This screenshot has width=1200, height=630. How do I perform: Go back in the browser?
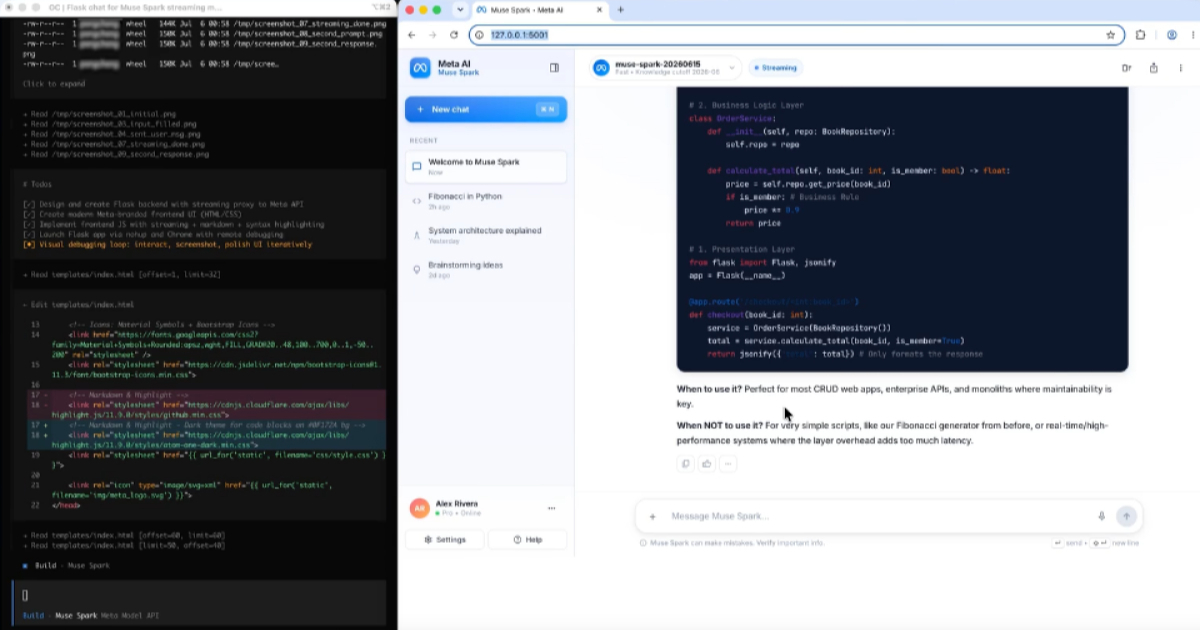(x=412, y=34)
